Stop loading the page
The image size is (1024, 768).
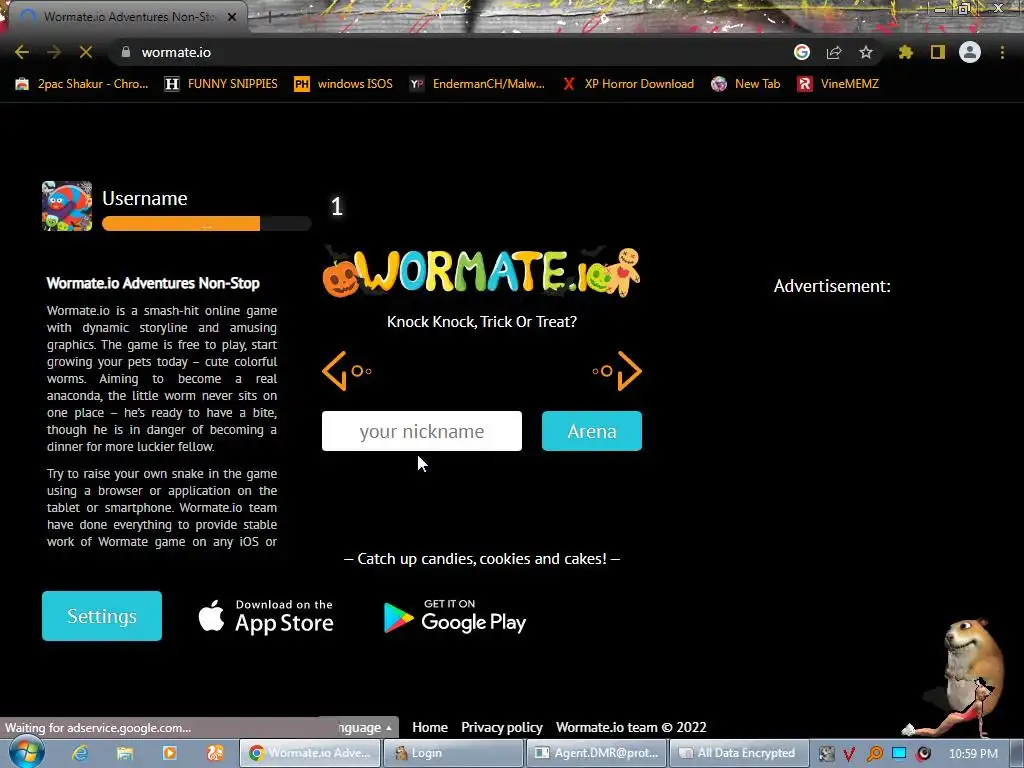pyautogui.click(x=86, y=52)
